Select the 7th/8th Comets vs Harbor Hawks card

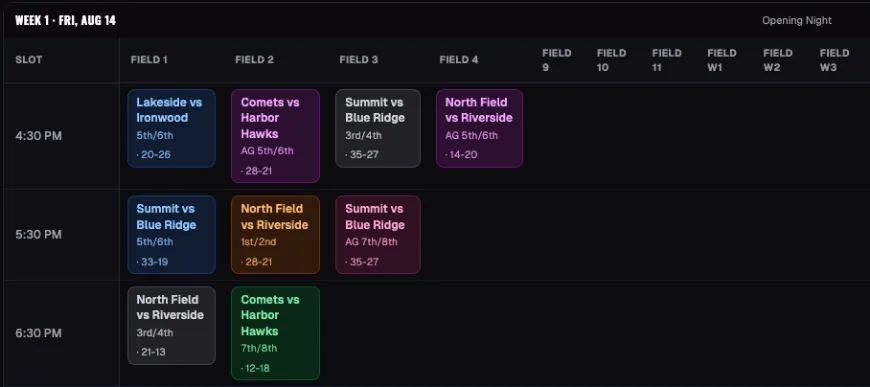pyautogui.click(x=275, y=333)
